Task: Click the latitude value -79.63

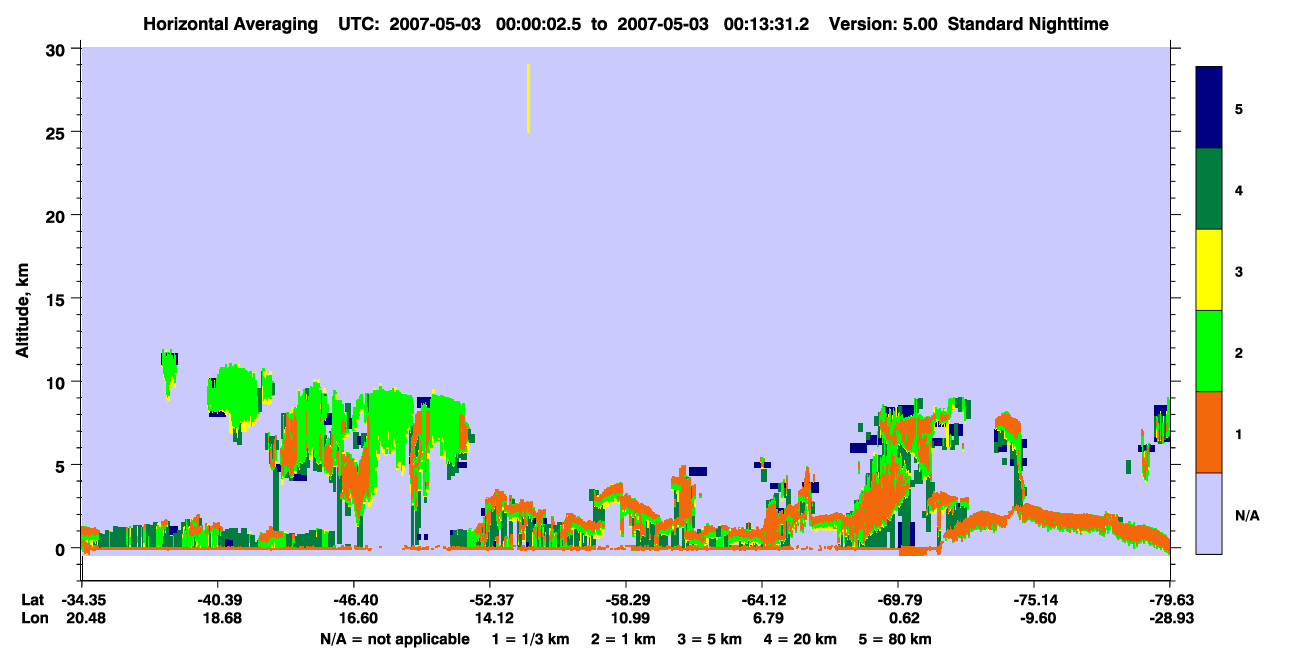Action: pyautogui.click(x=1170, y=600)
